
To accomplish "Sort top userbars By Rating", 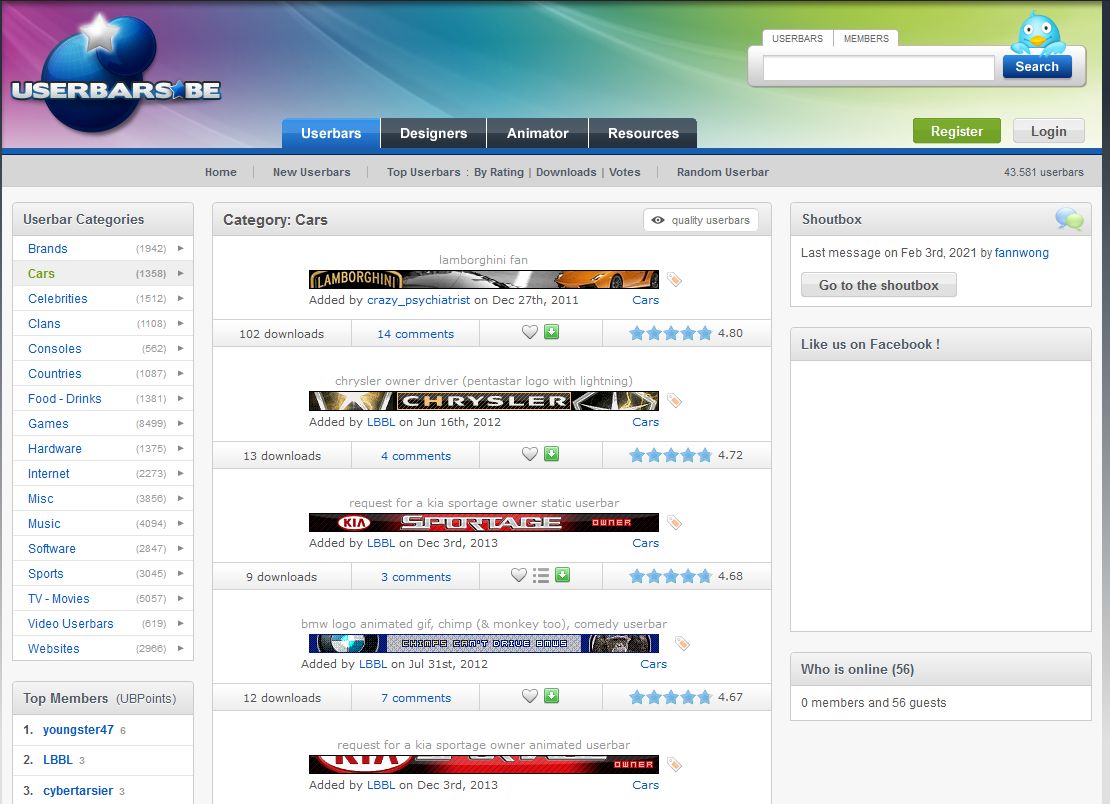I will click(x=498, y=172).
